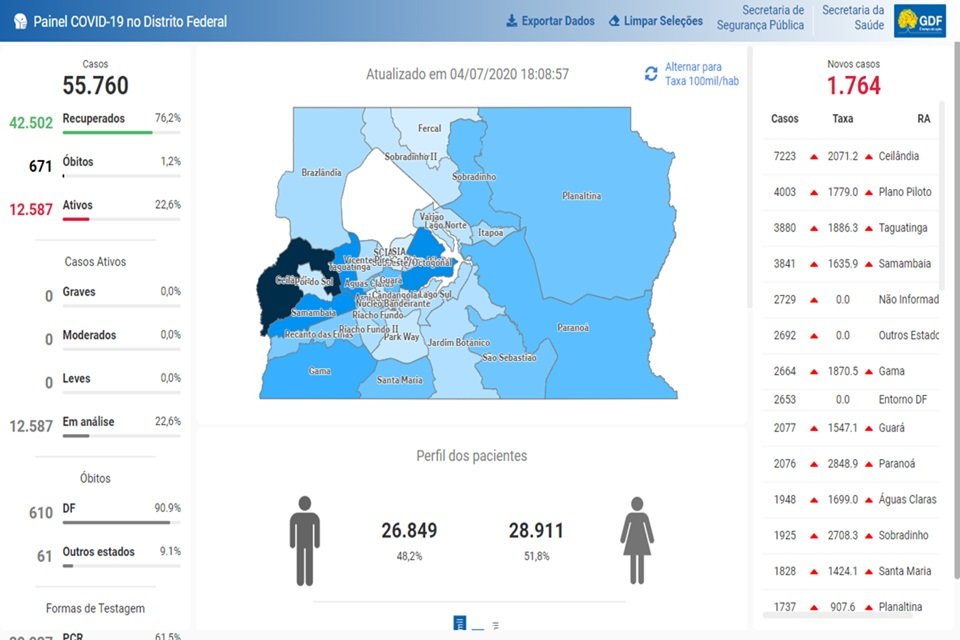Click the COVID panel head icon
This screenshot has height=640, width=960.
20,21
